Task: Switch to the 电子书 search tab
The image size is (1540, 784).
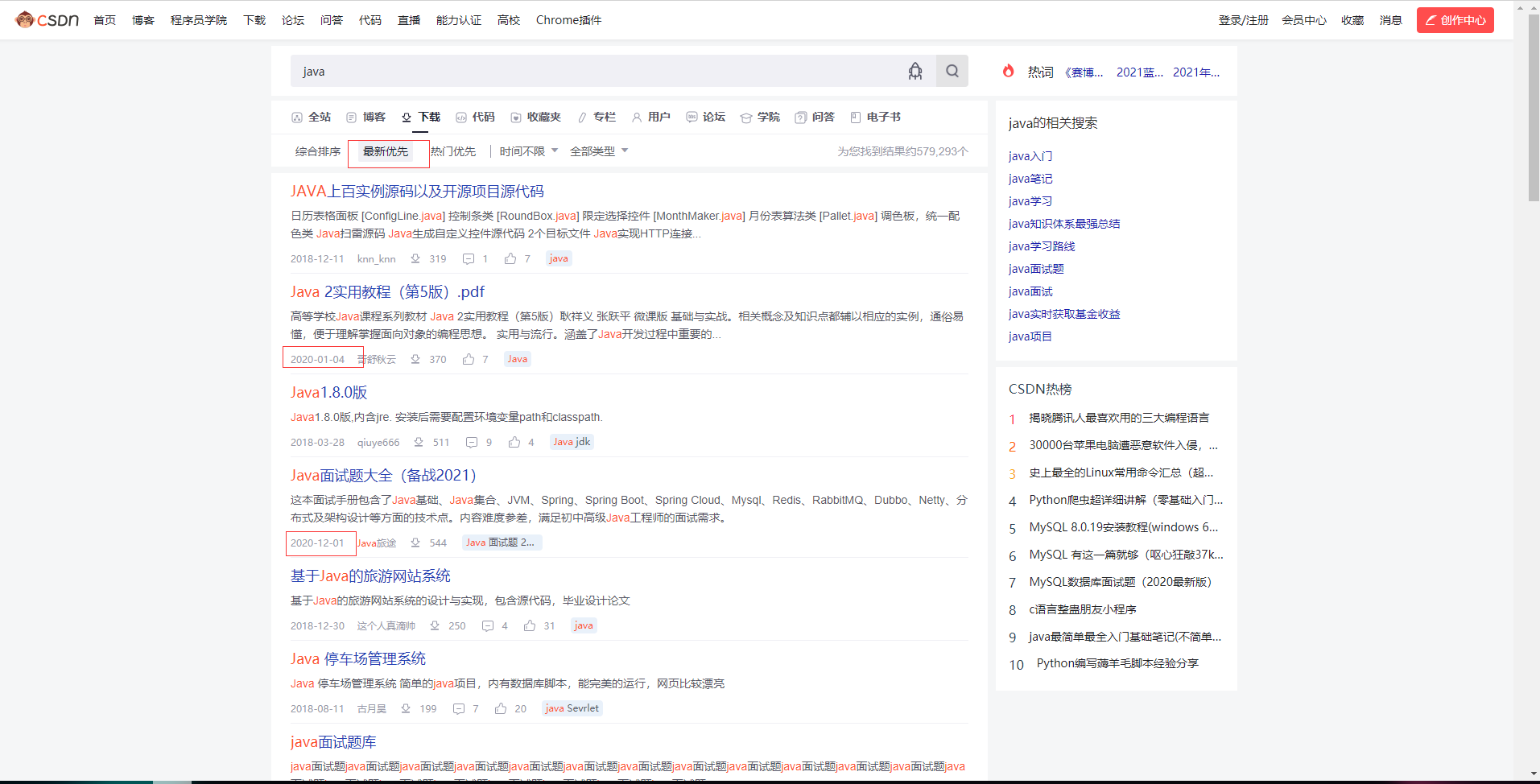Action: pos(876,117)
